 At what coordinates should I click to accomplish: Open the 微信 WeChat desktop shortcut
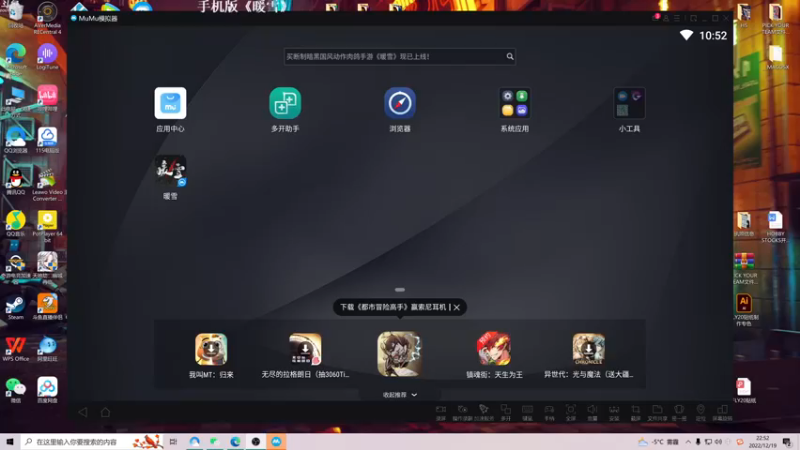(x=15, y=390)
